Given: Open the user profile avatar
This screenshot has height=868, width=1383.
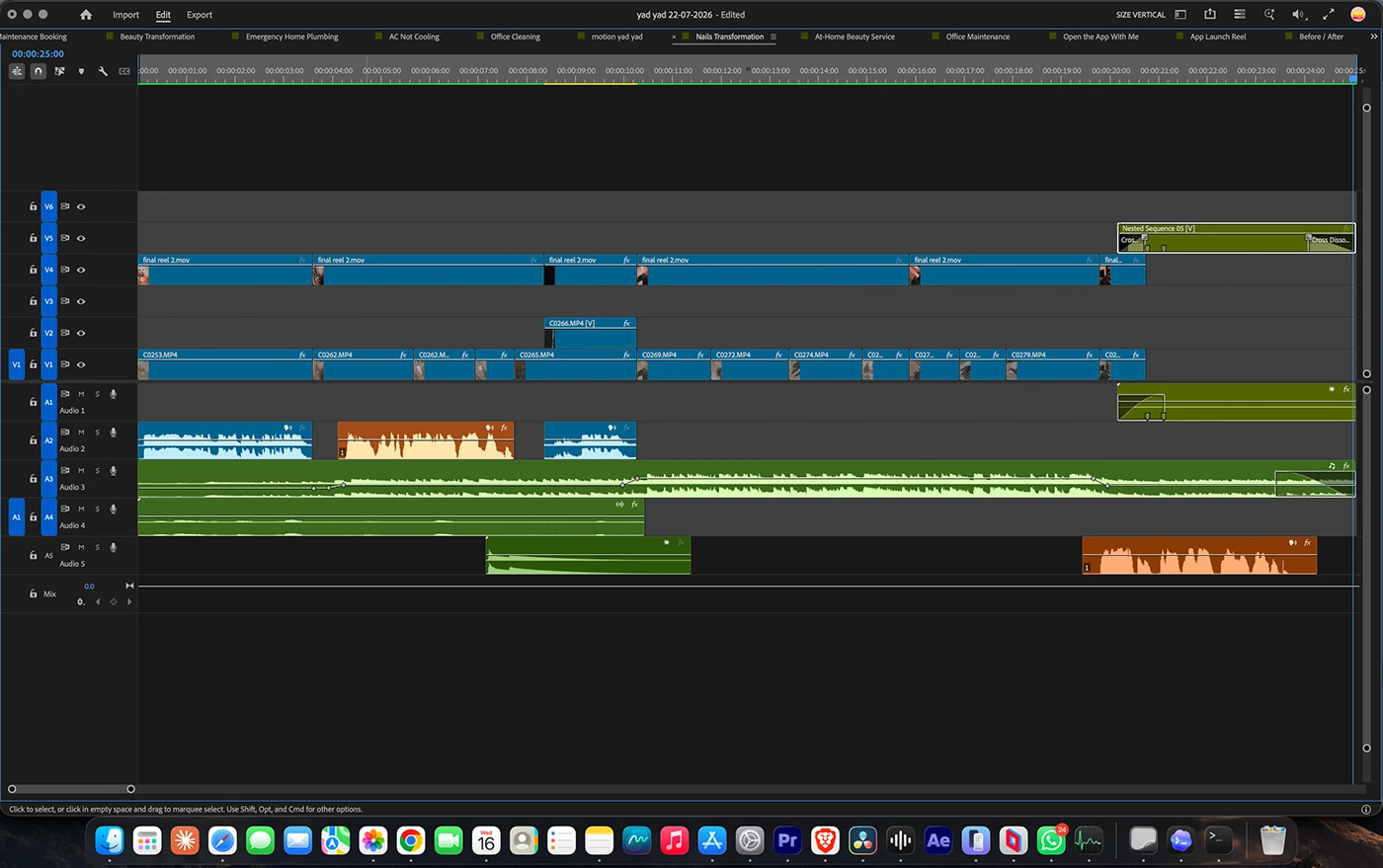Looking at the screenshot, I should point(1358,14).
